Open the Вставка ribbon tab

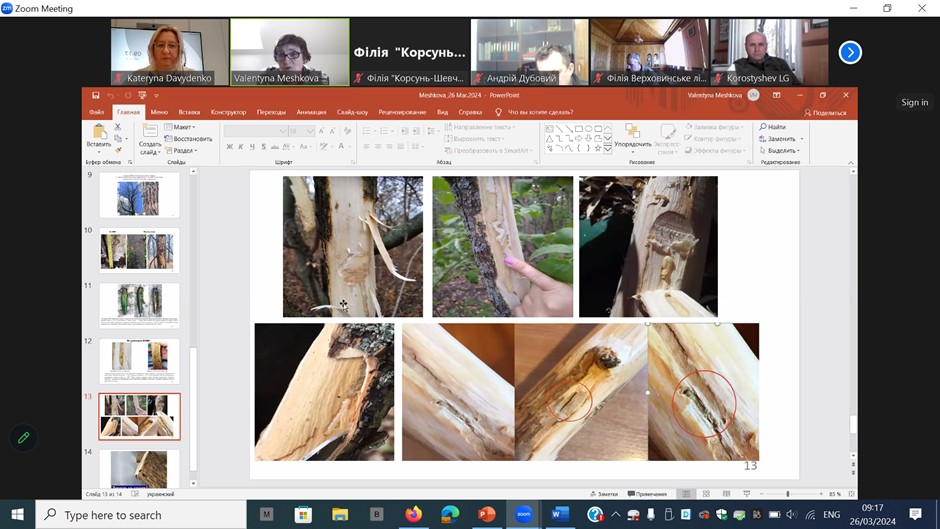pos(189,112)
